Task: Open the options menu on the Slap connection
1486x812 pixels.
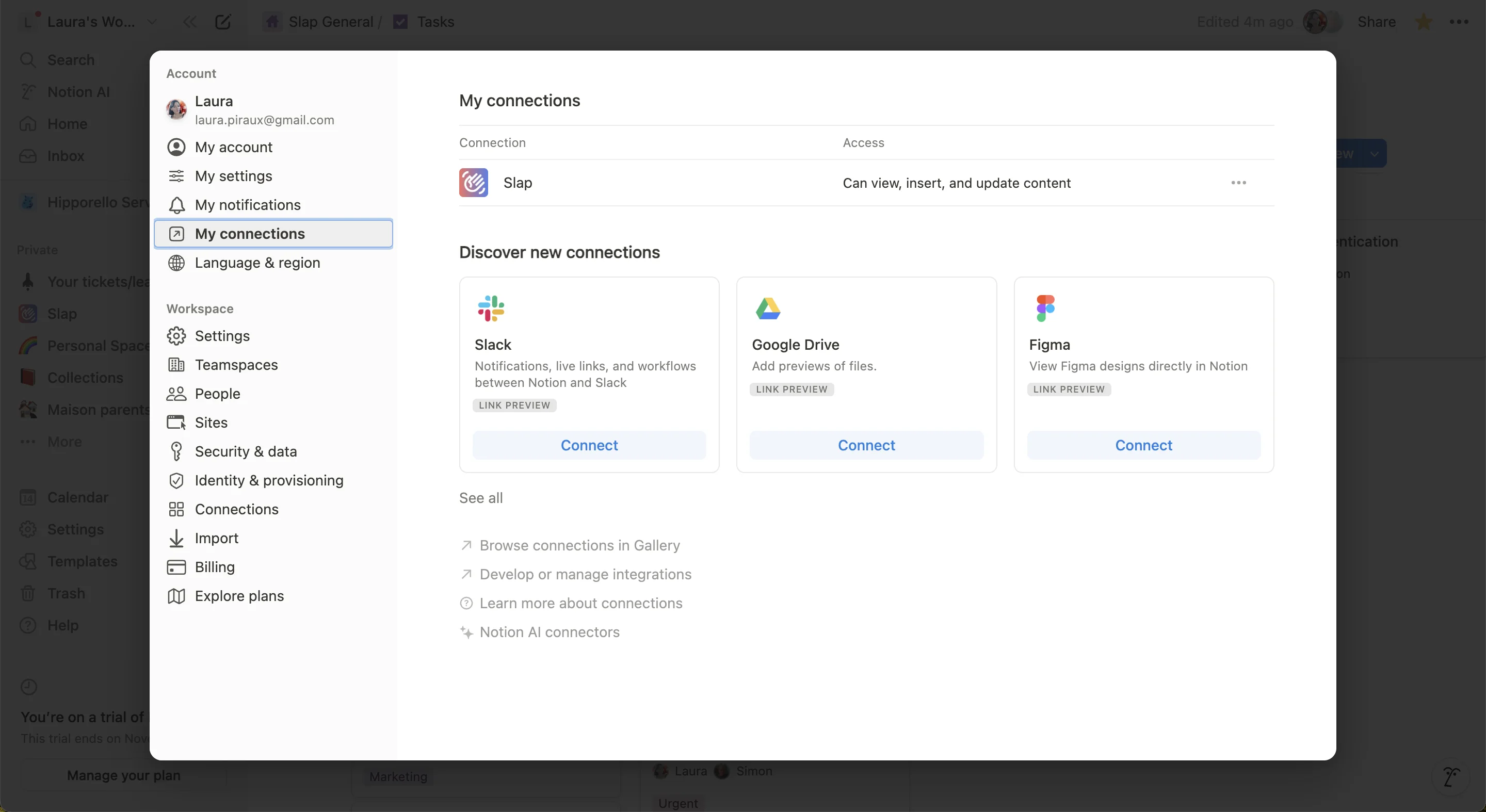Action: pos(1238,183)
